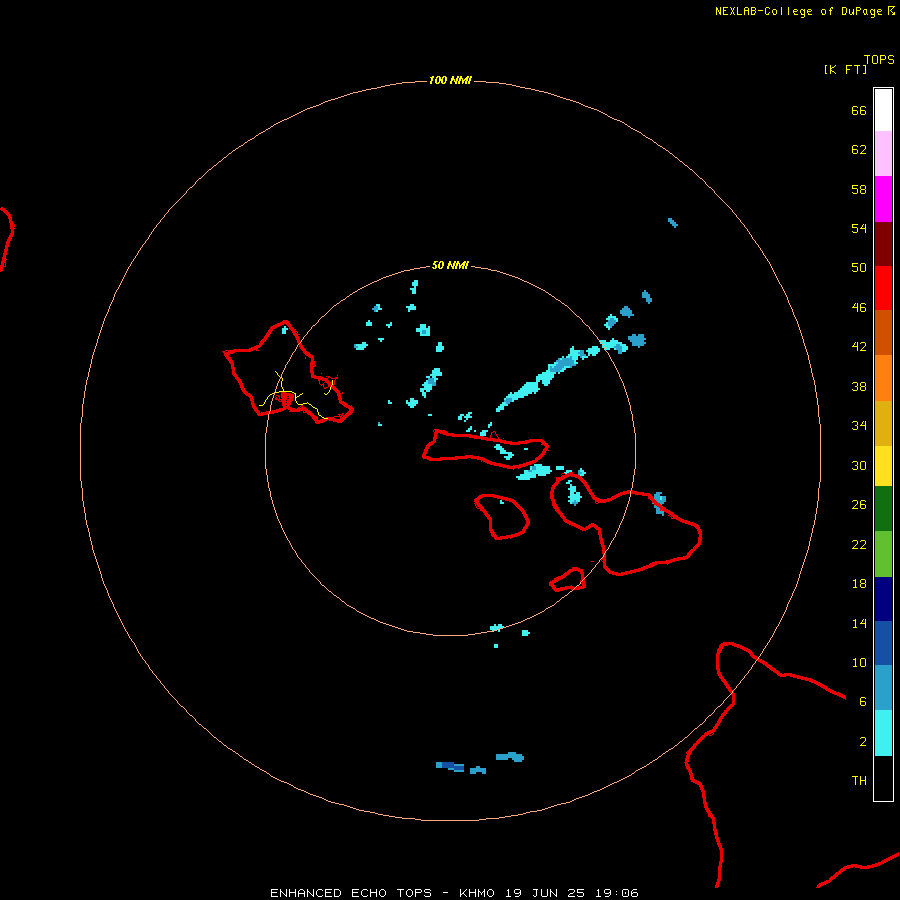Click the Molokai island outline
Viewport: 900px width, 900px height.
point(486,449)
